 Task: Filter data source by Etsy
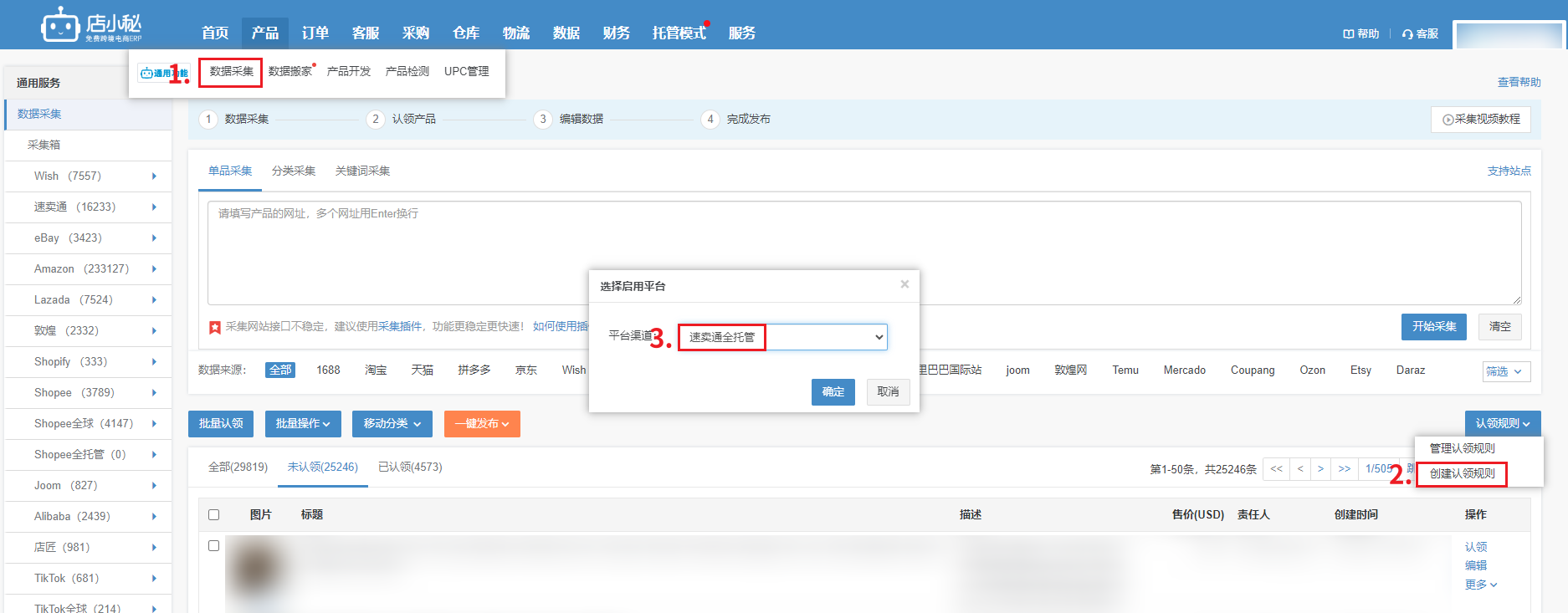(x=1360, y=370)
